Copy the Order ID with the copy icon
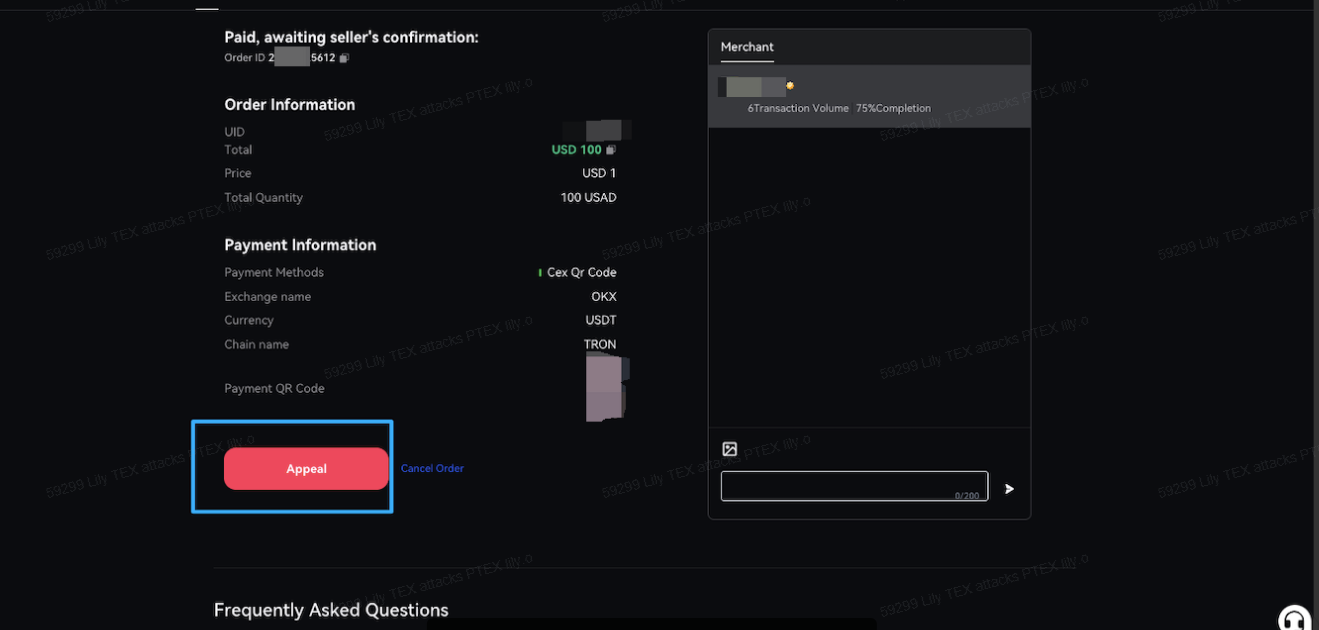Image resolution: width=1319 pixels, height=630 pixels. click(344, 58)
